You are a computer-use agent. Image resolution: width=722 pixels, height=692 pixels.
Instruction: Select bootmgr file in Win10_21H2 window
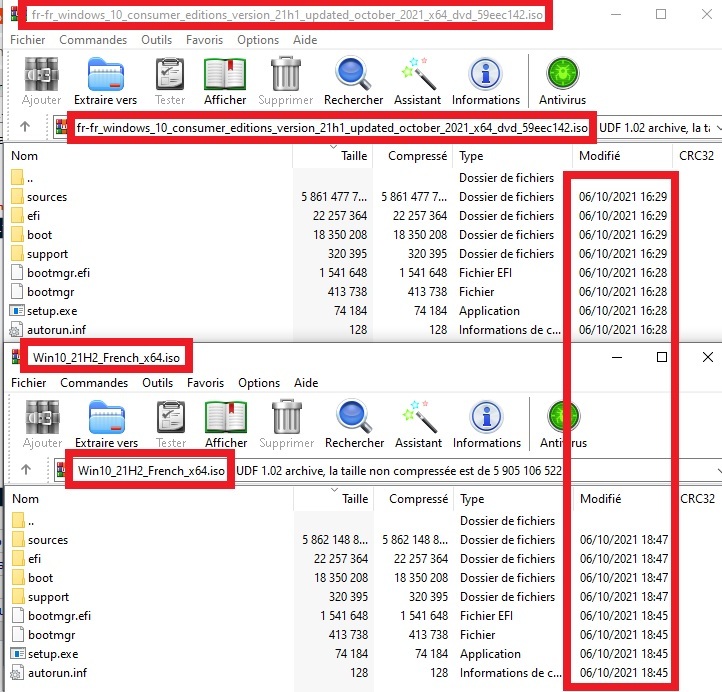coord(43,635)
